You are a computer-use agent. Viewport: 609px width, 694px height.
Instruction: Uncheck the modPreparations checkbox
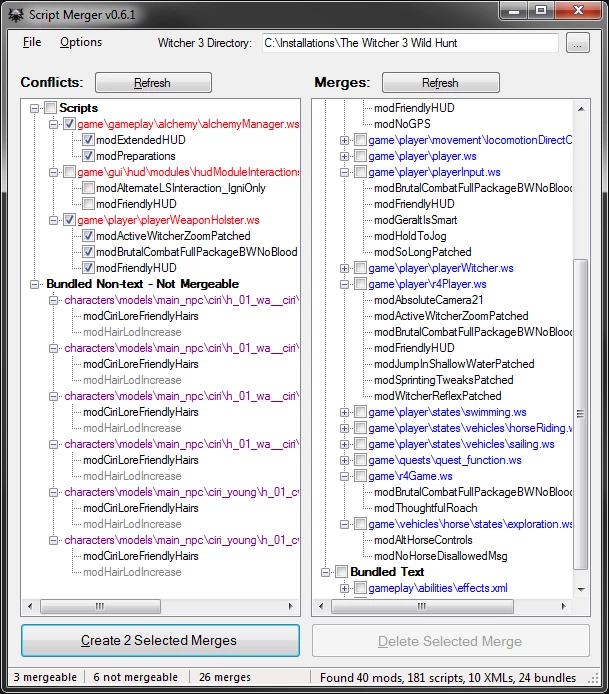click(x=88, y=156)
